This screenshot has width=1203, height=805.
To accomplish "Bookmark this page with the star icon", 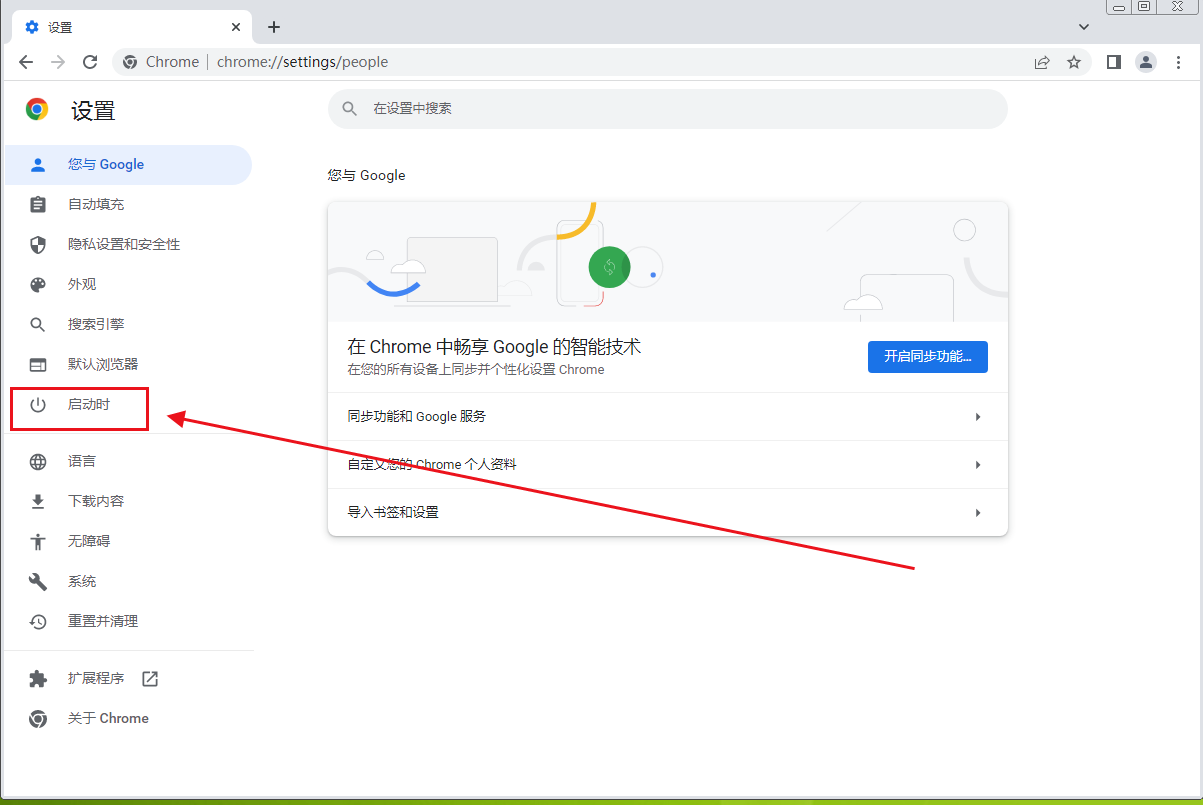I will click(1074, 62).
